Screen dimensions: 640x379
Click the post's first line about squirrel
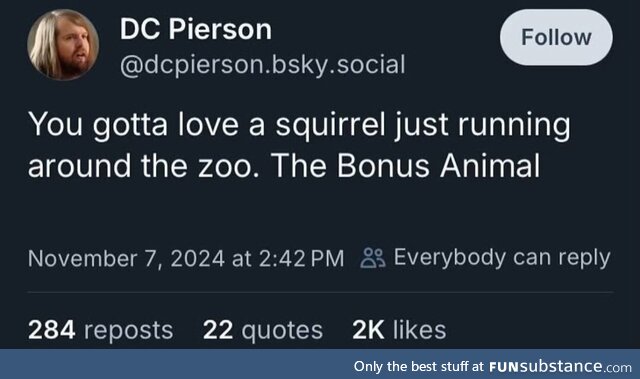point(299,124)
